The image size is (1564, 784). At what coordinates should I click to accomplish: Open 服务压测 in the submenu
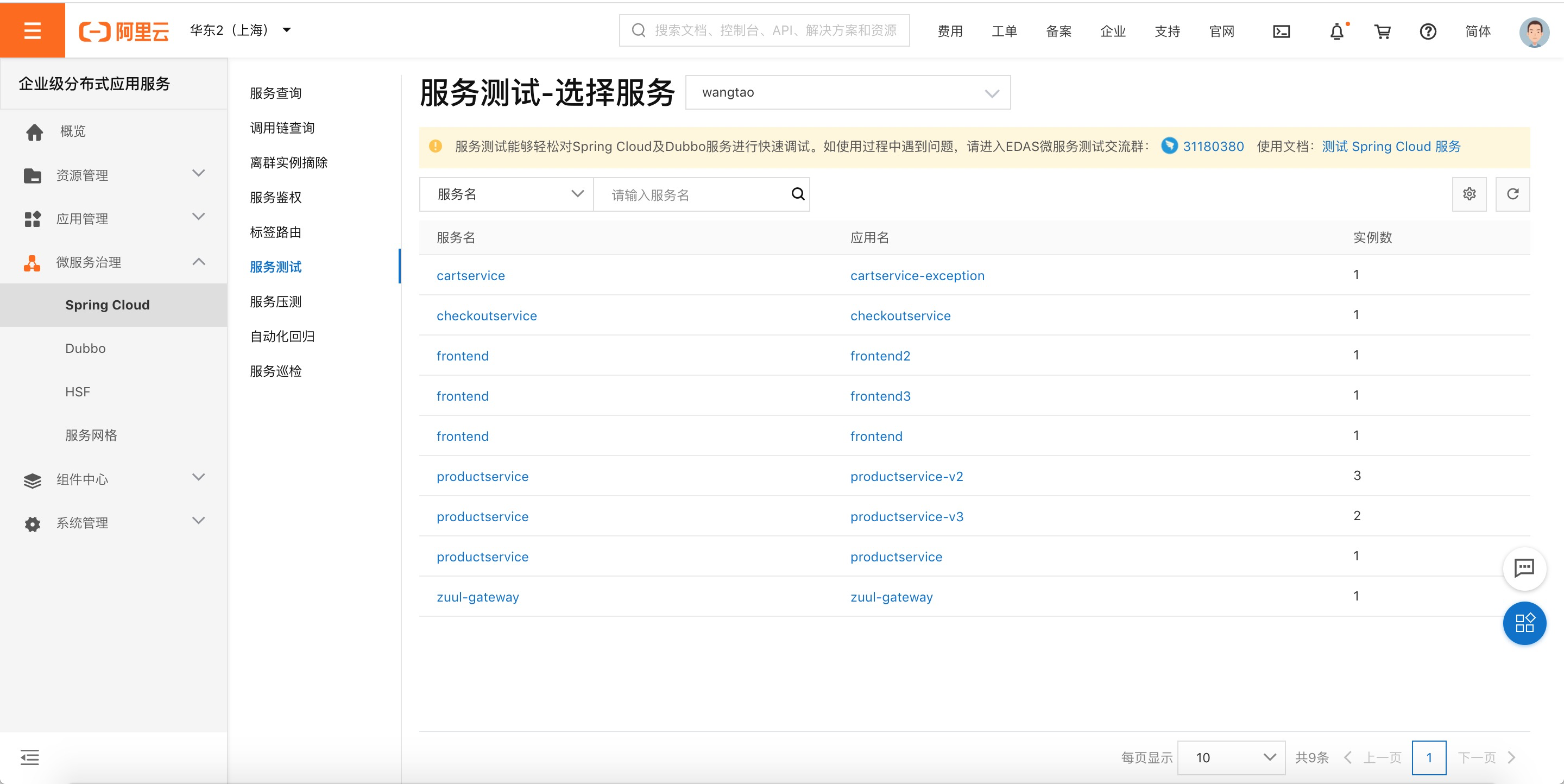(x=276, y=301)
